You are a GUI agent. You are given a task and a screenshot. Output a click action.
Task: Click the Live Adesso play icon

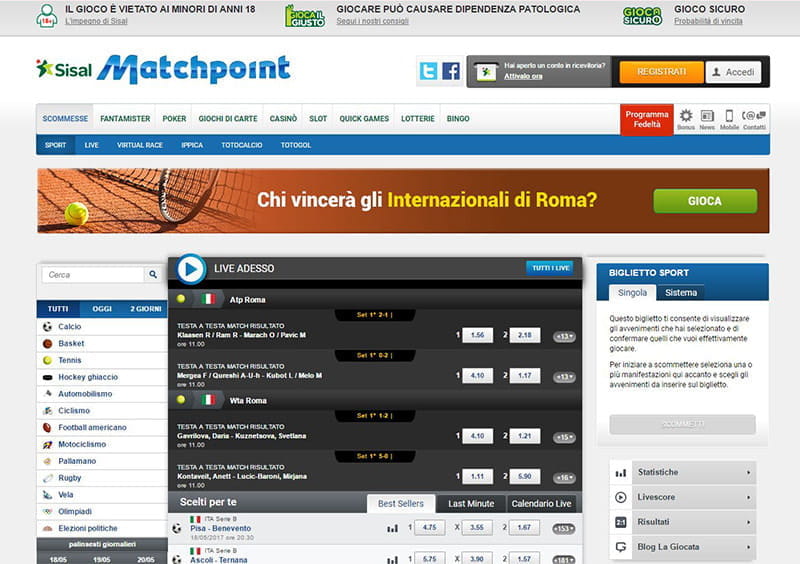tap(191, 268)
